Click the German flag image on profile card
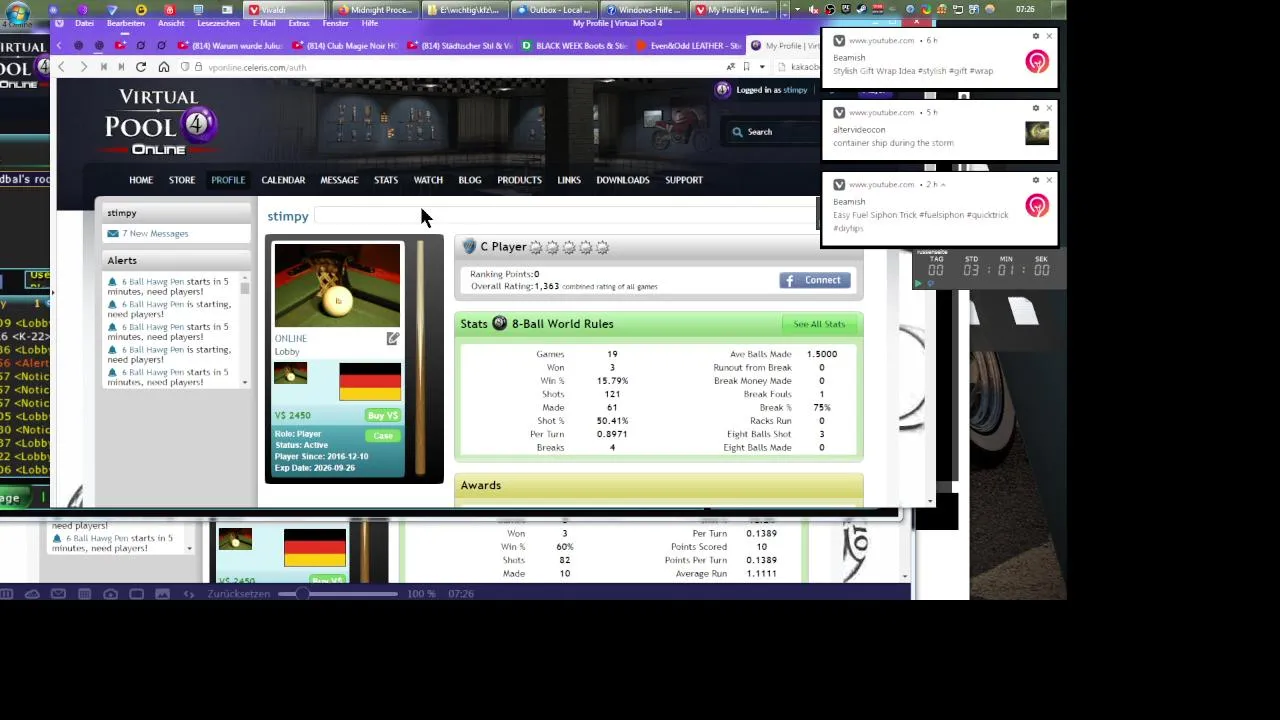 (370, 381)
